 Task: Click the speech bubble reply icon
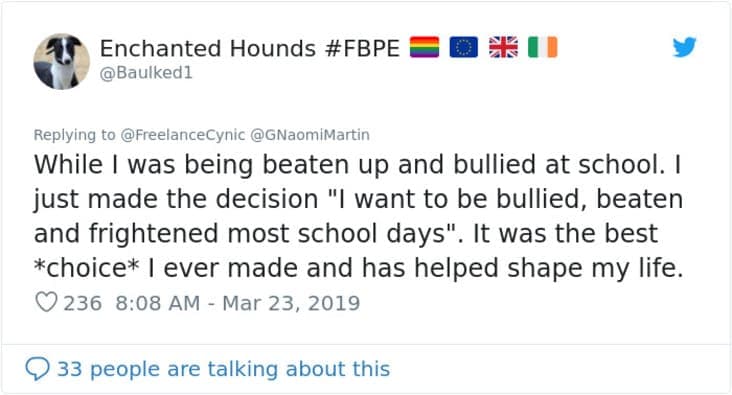tap(37, 369)
